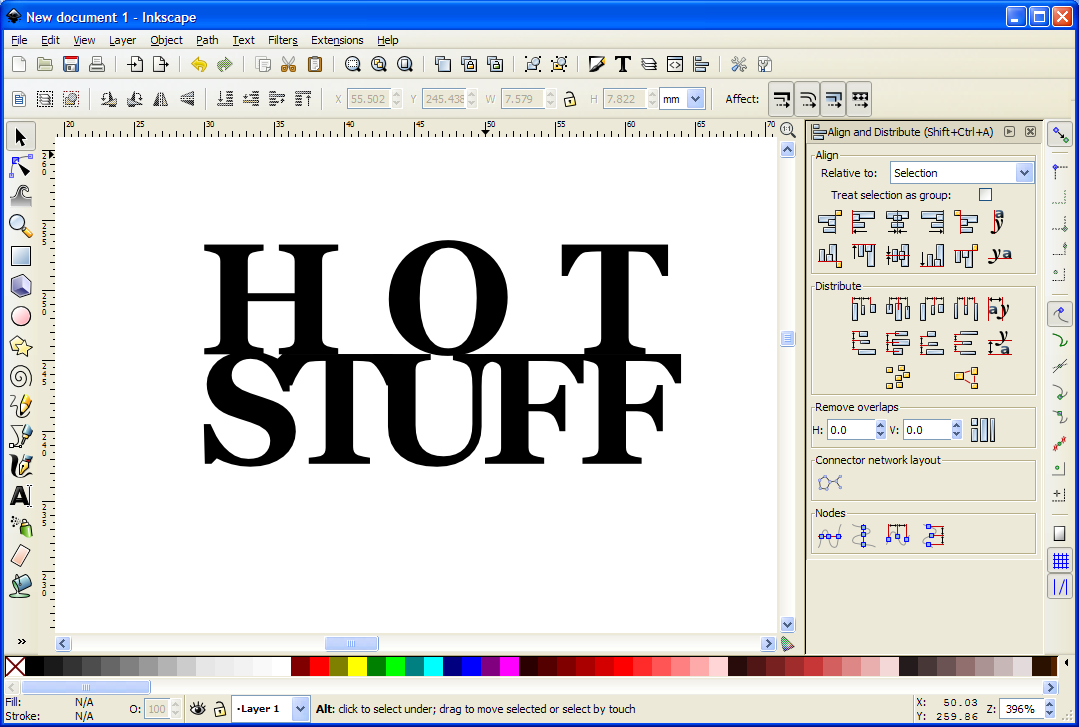Toggle Treat selection as group checkbox
Image resolution: width=1079 pixels, height=727 pixels.
pyautogui.click(x=985, y=195)
